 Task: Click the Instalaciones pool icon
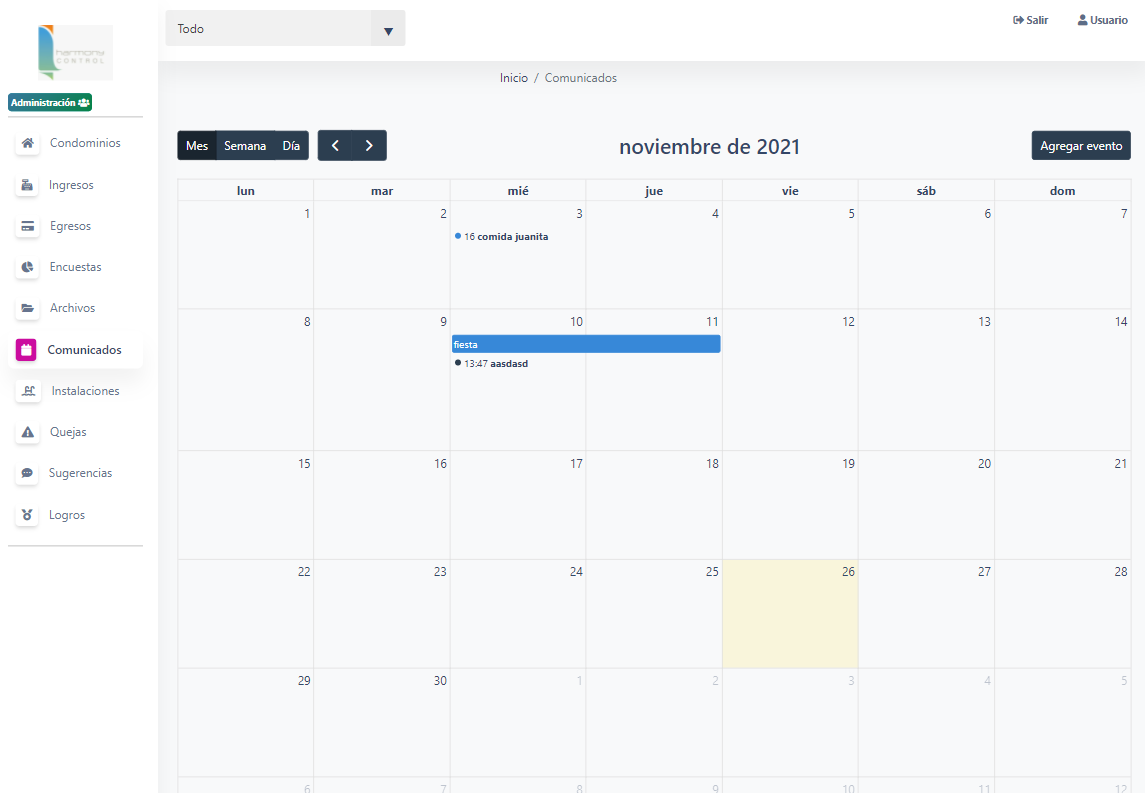pos(28,392)
